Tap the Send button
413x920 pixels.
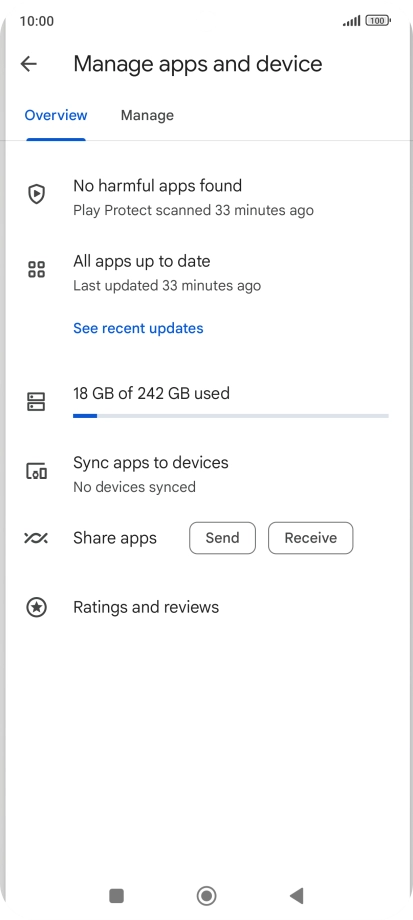222,538
